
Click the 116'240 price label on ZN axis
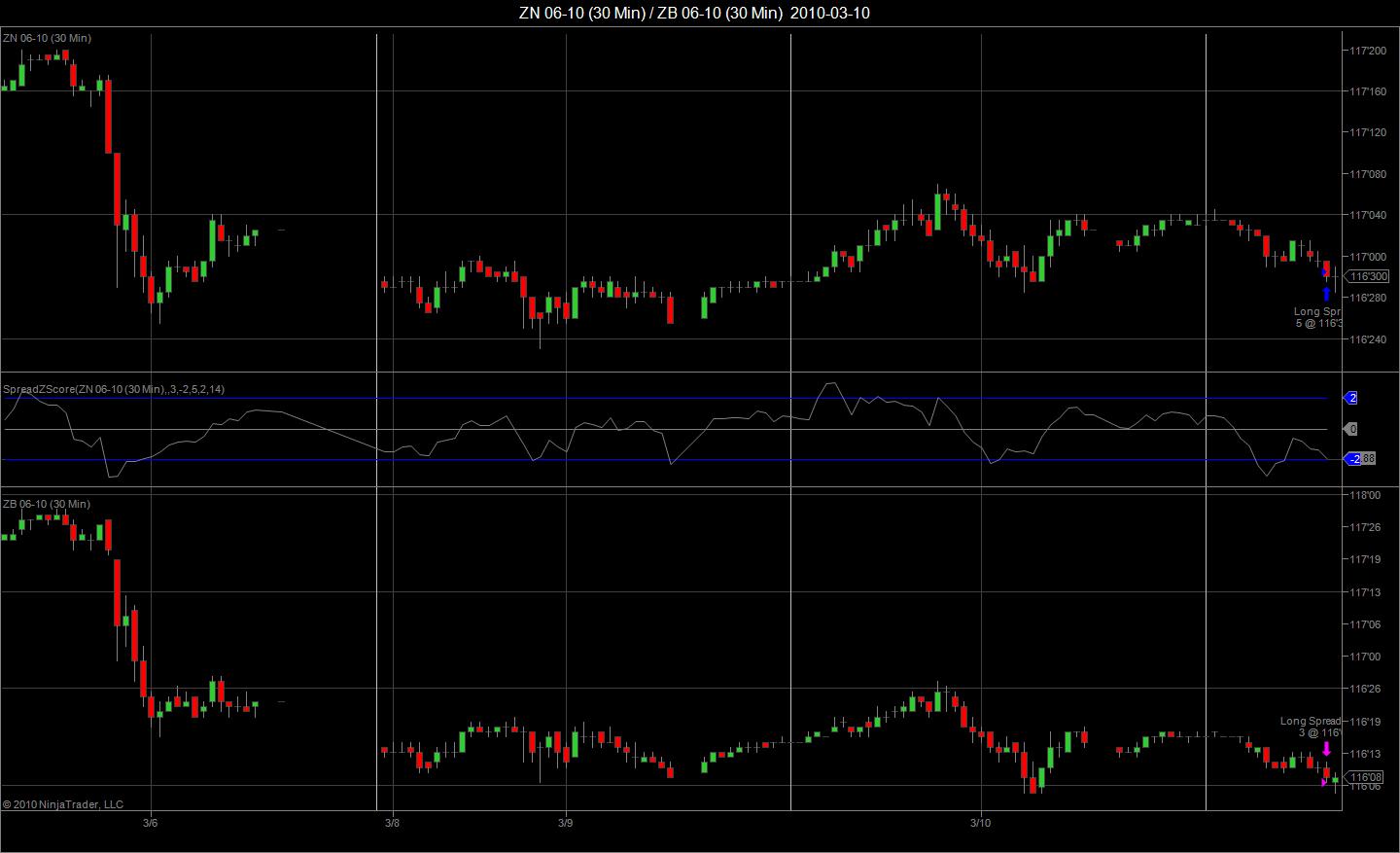(1368, 339)
